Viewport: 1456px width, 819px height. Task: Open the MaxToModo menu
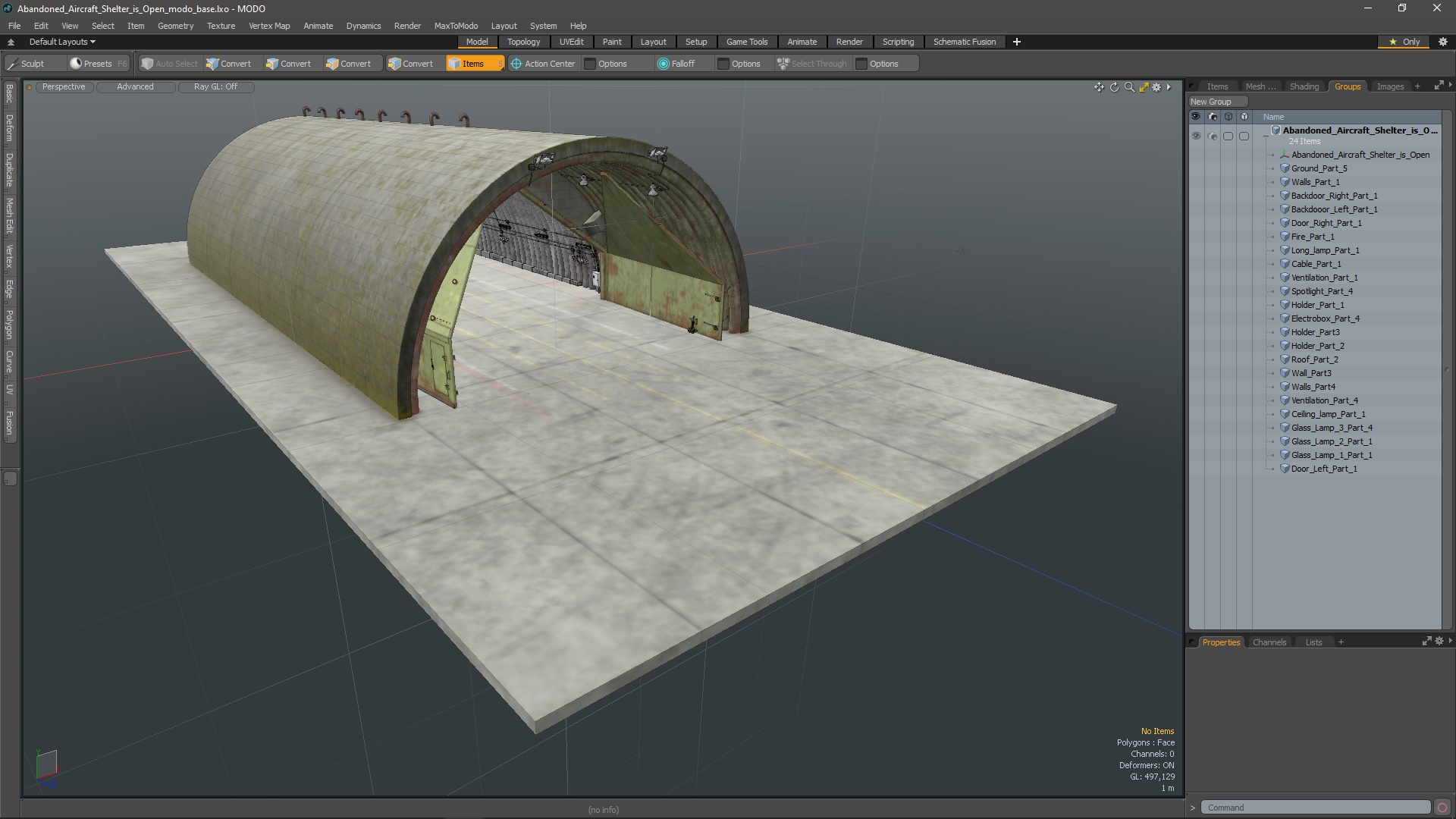point(456,26)
